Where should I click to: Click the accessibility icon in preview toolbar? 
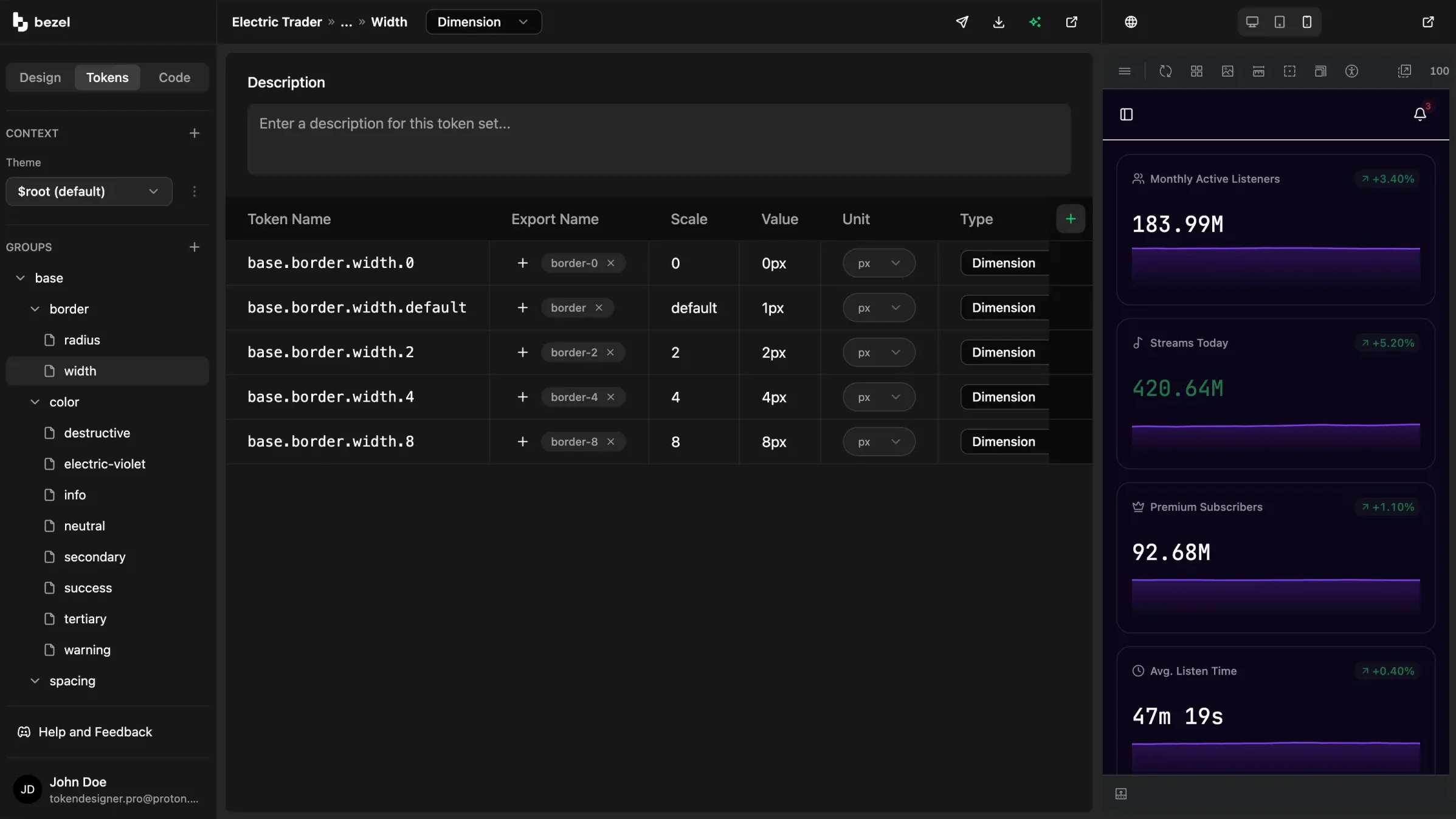point(1351,71)
